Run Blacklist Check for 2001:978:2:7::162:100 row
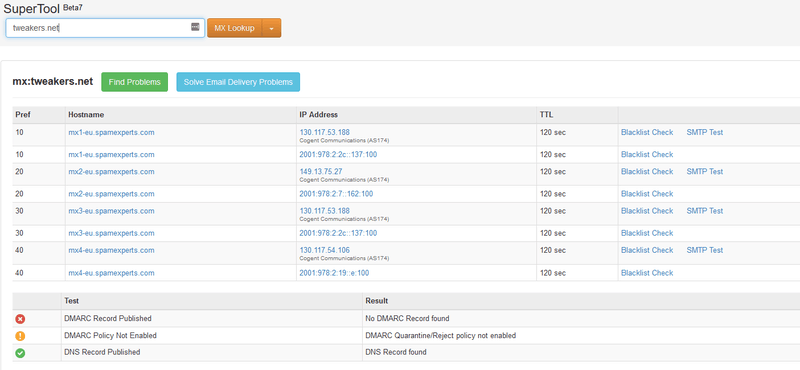The height and width of the screenshot is (370, 800). coord(647,194)
